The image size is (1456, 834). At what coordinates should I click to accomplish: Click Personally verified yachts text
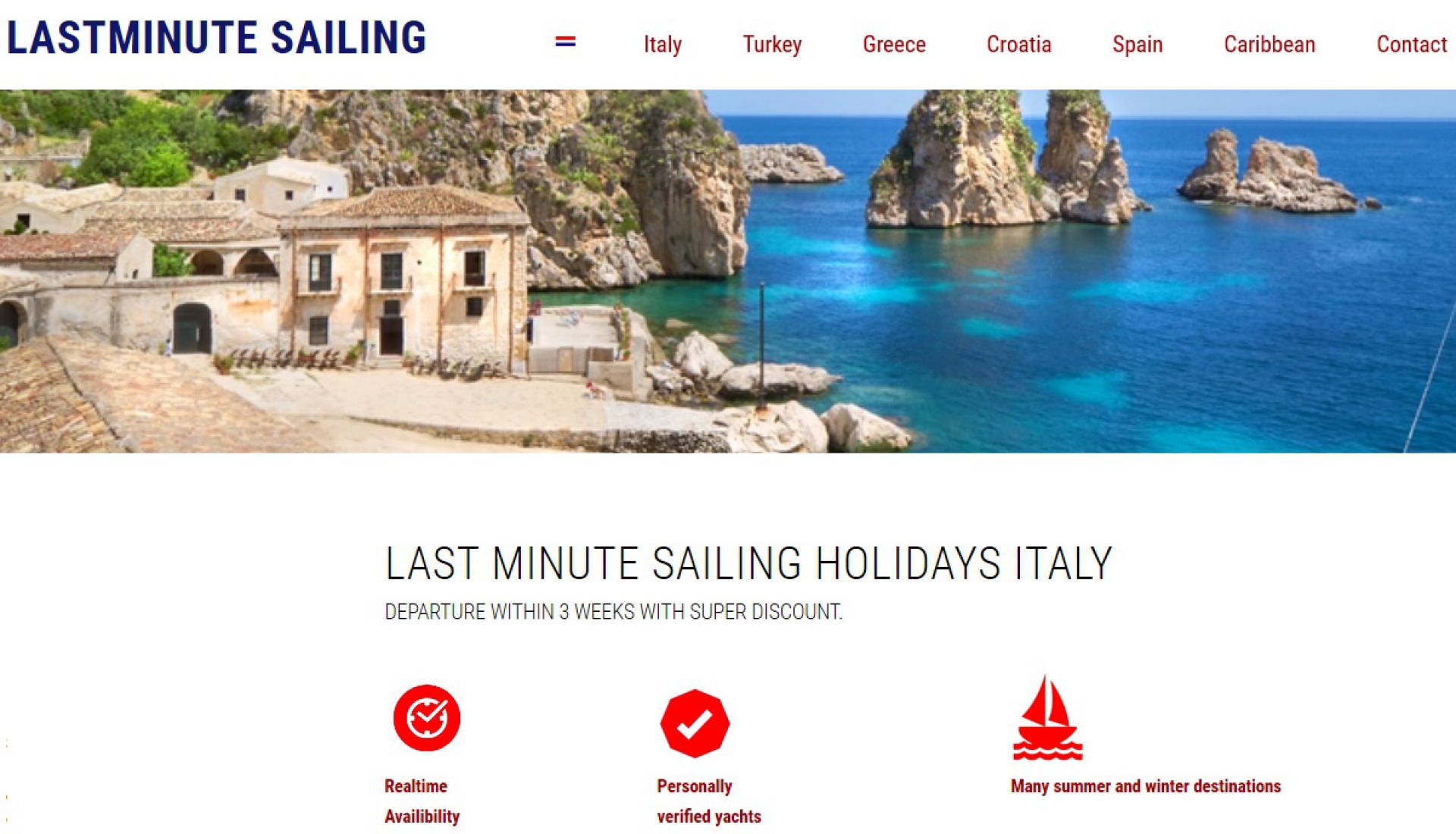click(x=708, y=801)
